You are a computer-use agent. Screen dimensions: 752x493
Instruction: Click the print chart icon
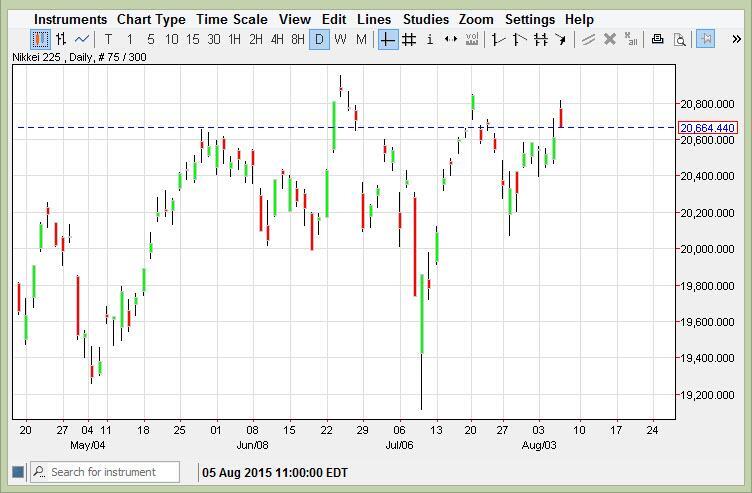point(657,40)
